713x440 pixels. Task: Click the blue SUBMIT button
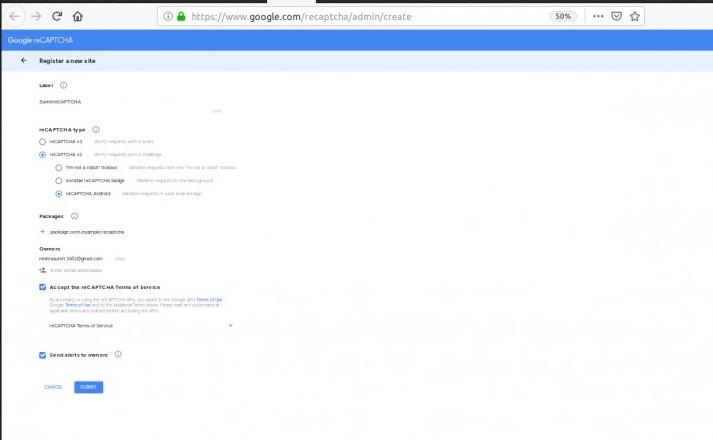pos(89,387)
